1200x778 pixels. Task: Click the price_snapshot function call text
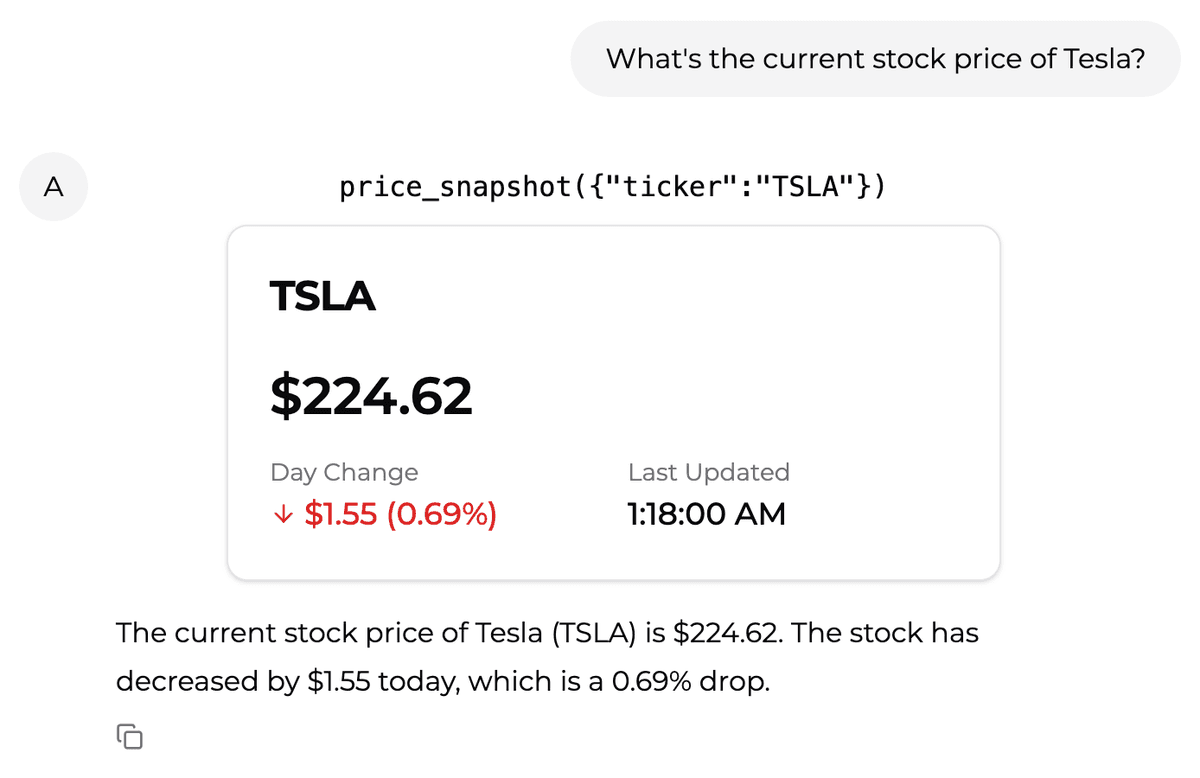coord(614,186)
